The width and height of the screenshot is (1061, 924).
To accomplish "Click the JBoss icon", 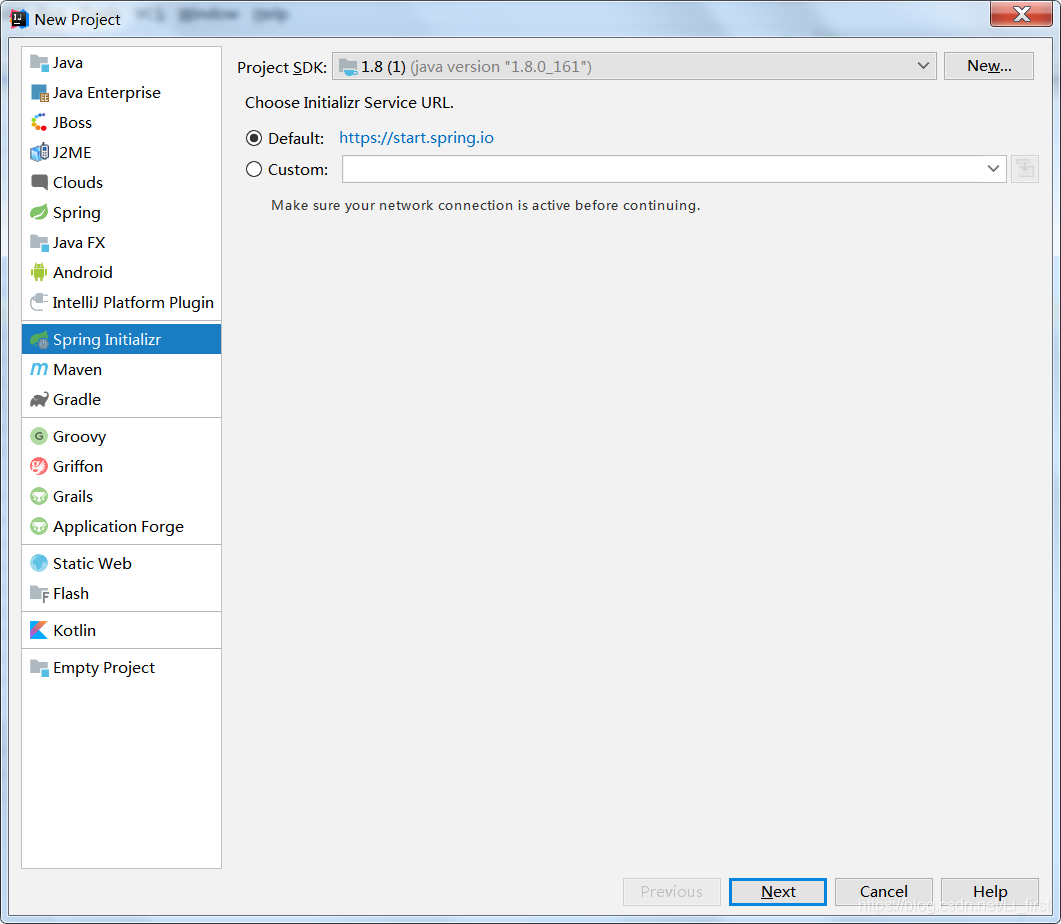I will [39, 122].
